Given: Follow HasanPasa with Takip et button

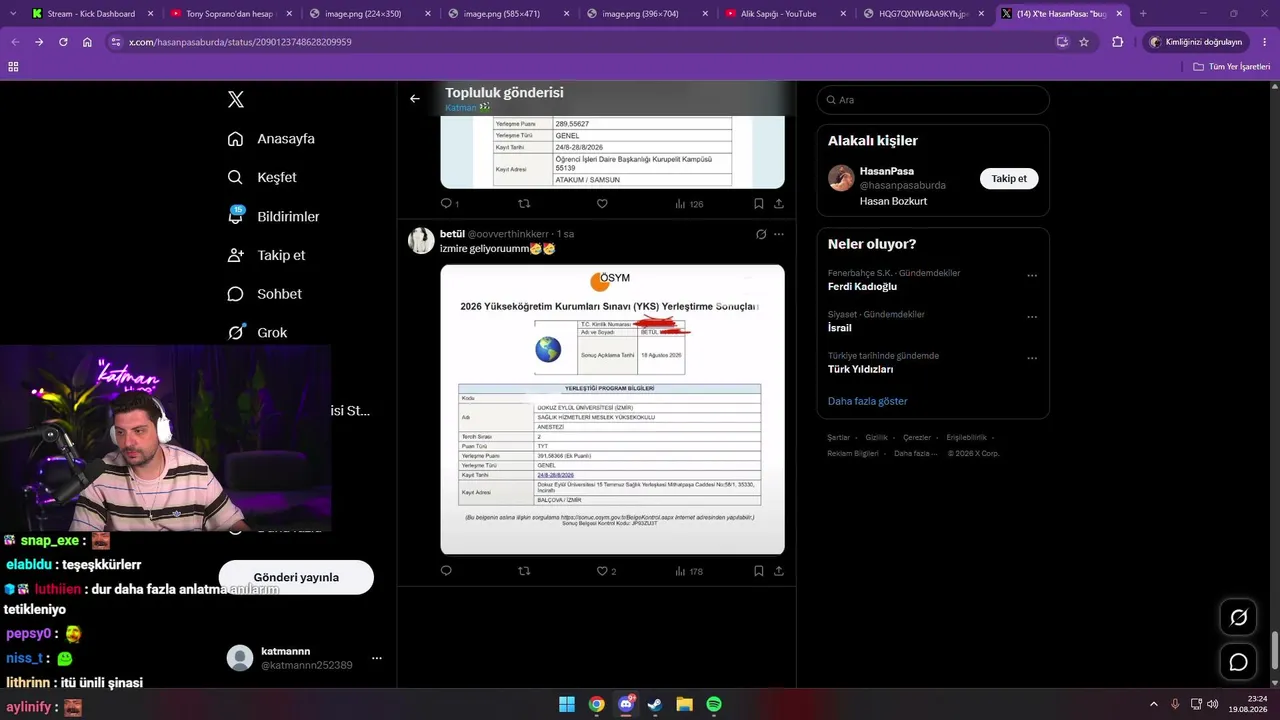Looking at the screenshot, I should (x=1009, y=178).
